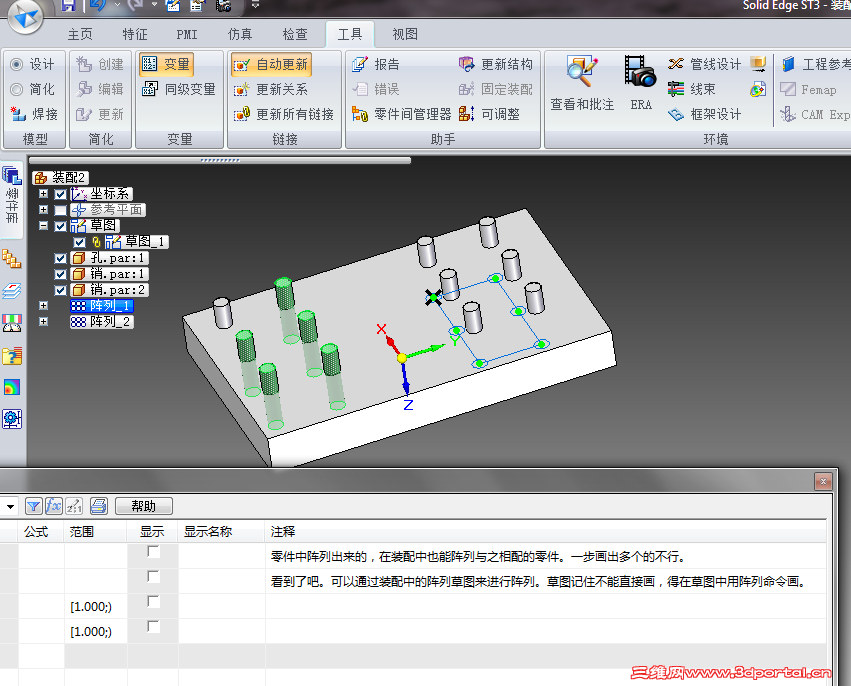Click the filter icon in variable table
This screenshot has width=851, height=686.
click(x=34, y=506)
